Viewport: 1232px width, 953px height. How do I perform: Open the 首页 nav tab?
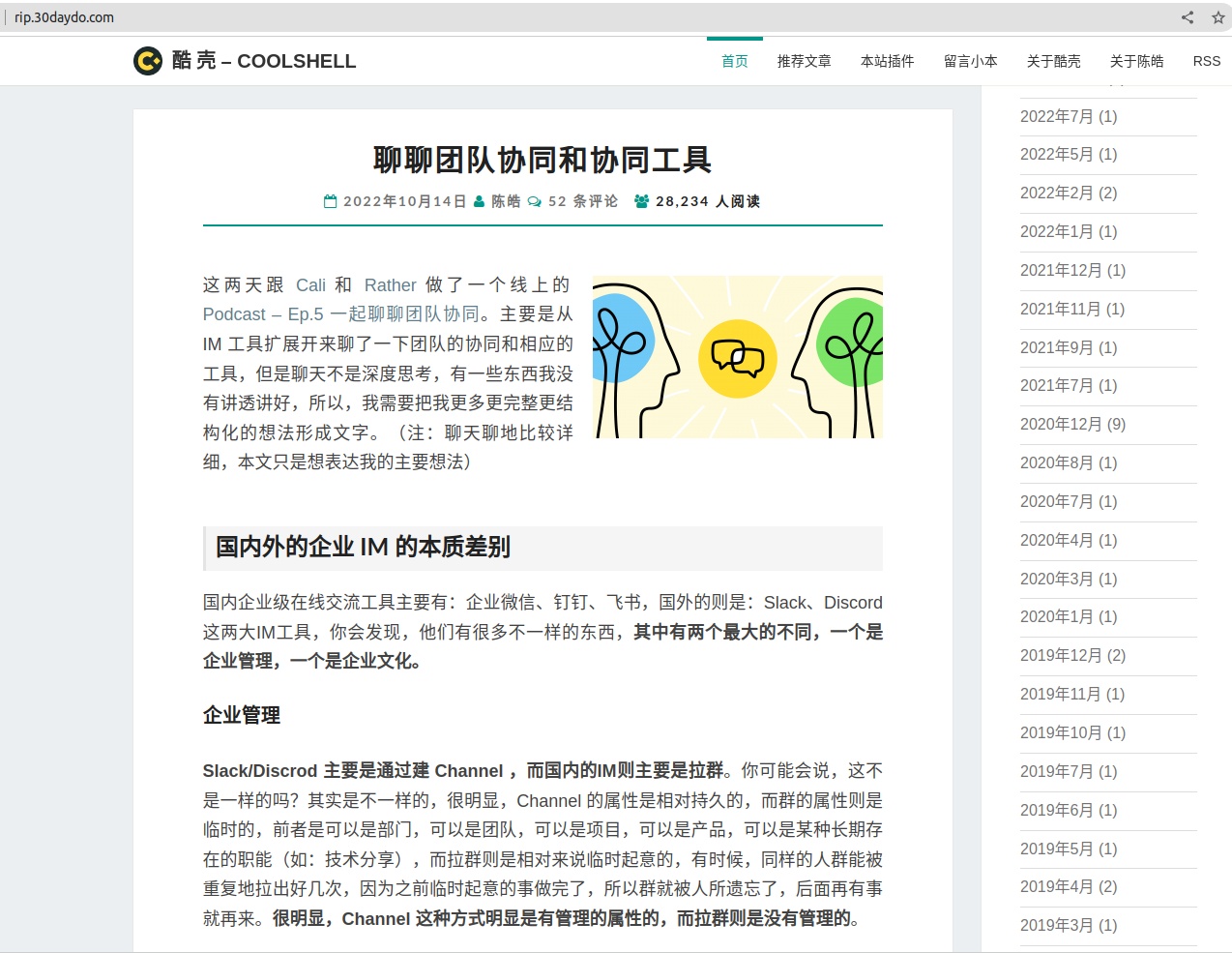pos(735,61)
